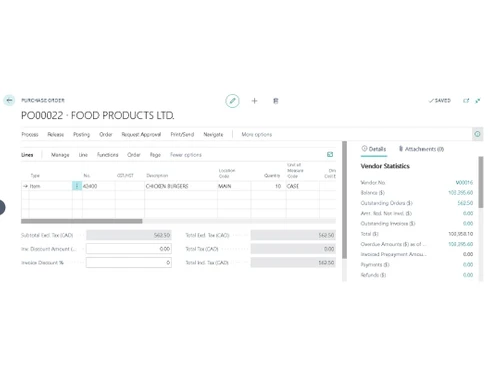Click the Lines section label
Viewport: 500px width, 375px height.
coord(27,155)
